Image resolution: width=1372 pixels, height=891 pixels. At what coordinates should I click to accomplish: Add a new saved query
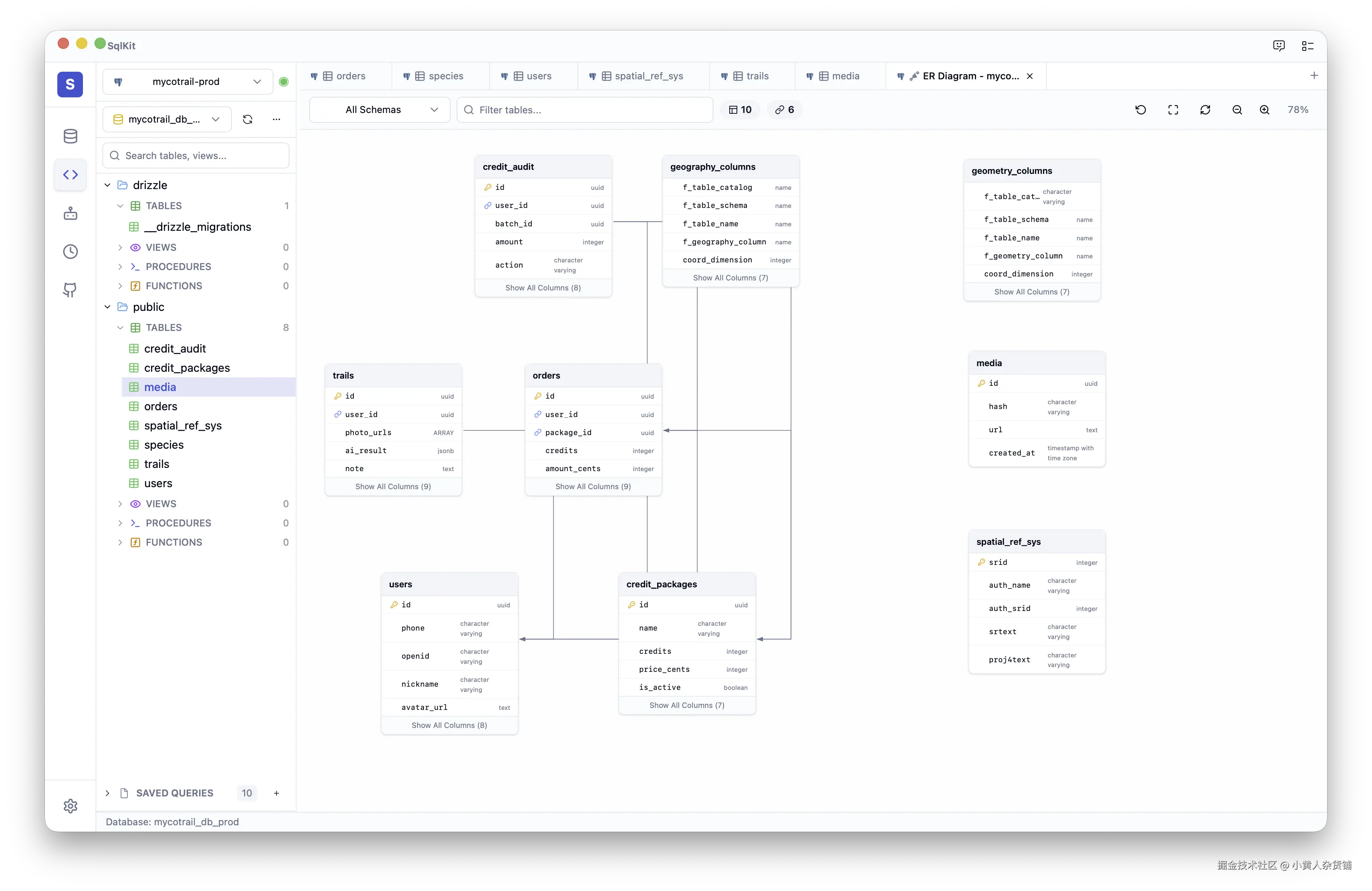coord(277,793)
